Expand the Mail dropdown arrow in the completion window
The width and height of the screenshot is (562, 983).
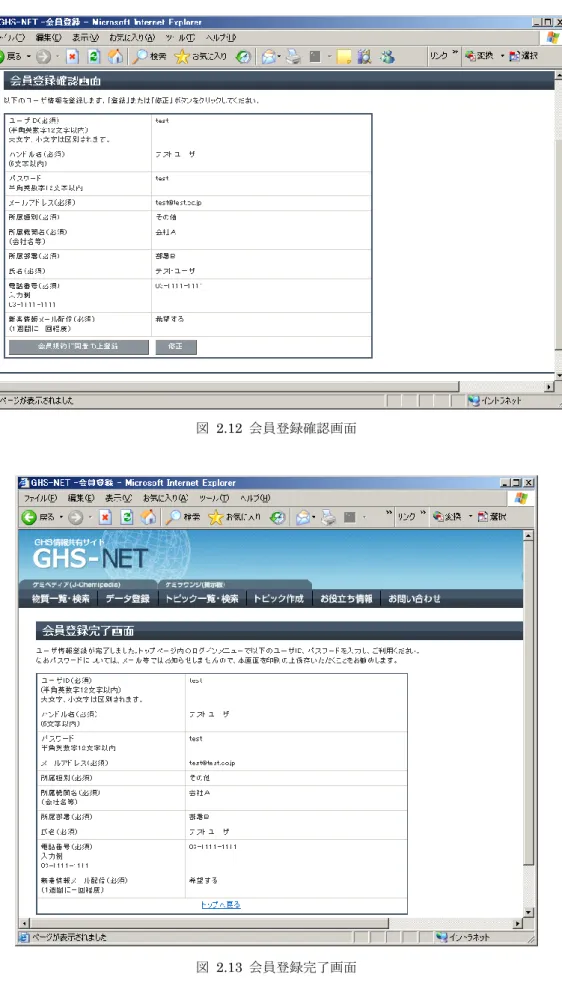(x=314, y=517)
